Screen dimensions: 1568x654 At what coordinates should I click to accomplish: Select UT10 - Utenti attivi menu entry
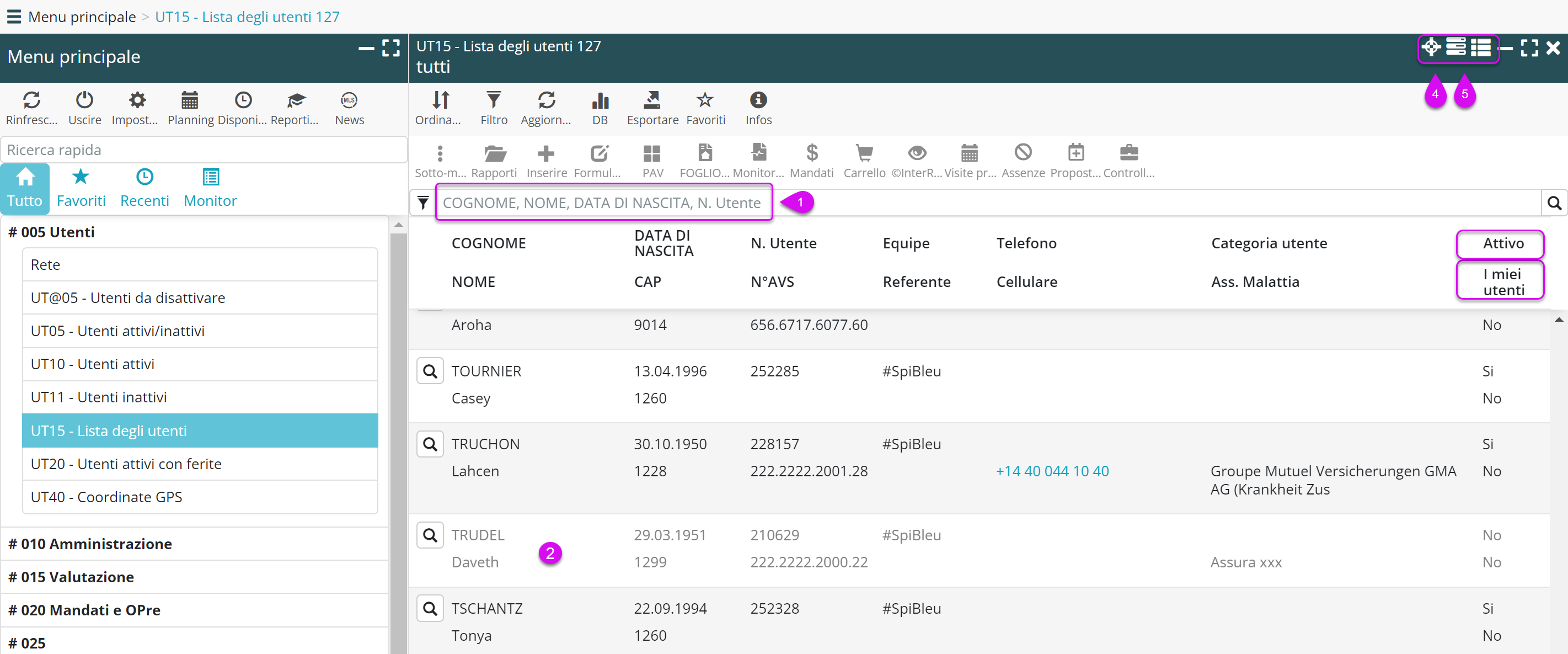point(93,364)
